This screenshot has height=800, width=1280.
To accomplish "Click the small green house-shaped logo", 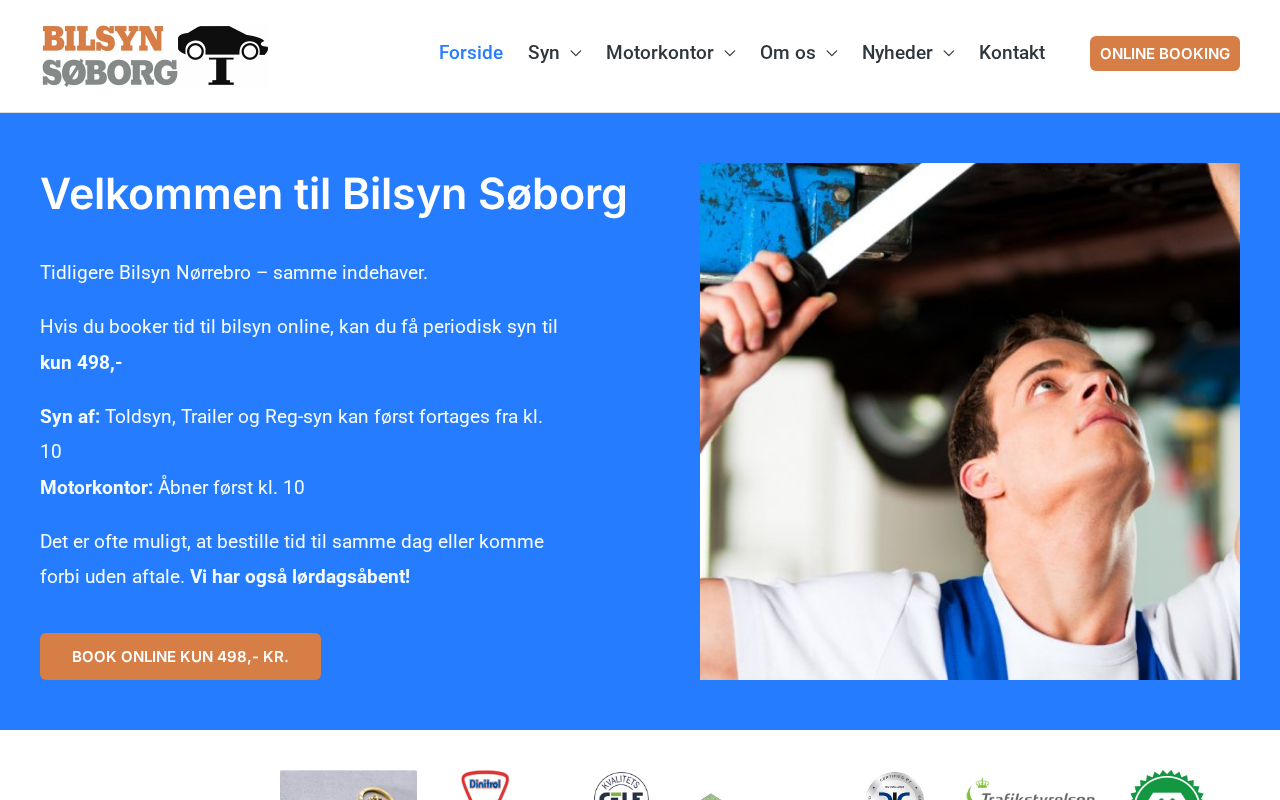I will (711, 796).
